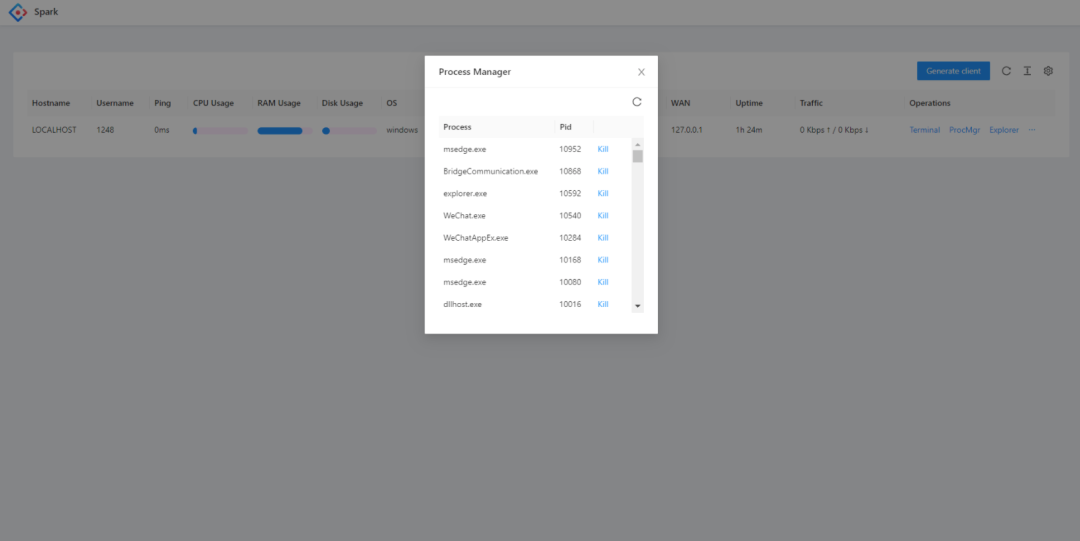
Task: Kill dllhost.exe process
Action: [x=603, y=304]
